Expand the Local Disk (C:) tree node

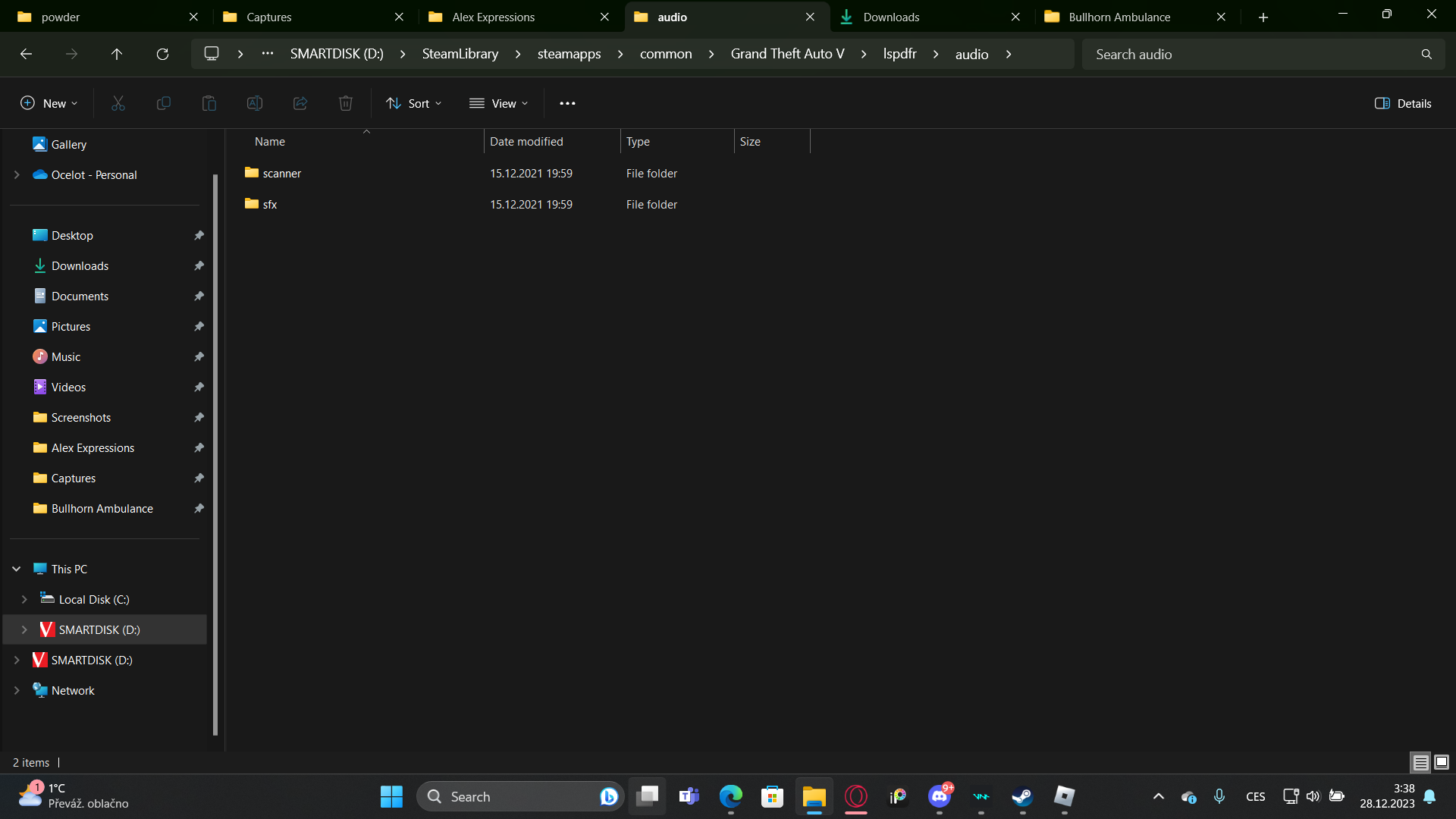(x=24, y=599)
